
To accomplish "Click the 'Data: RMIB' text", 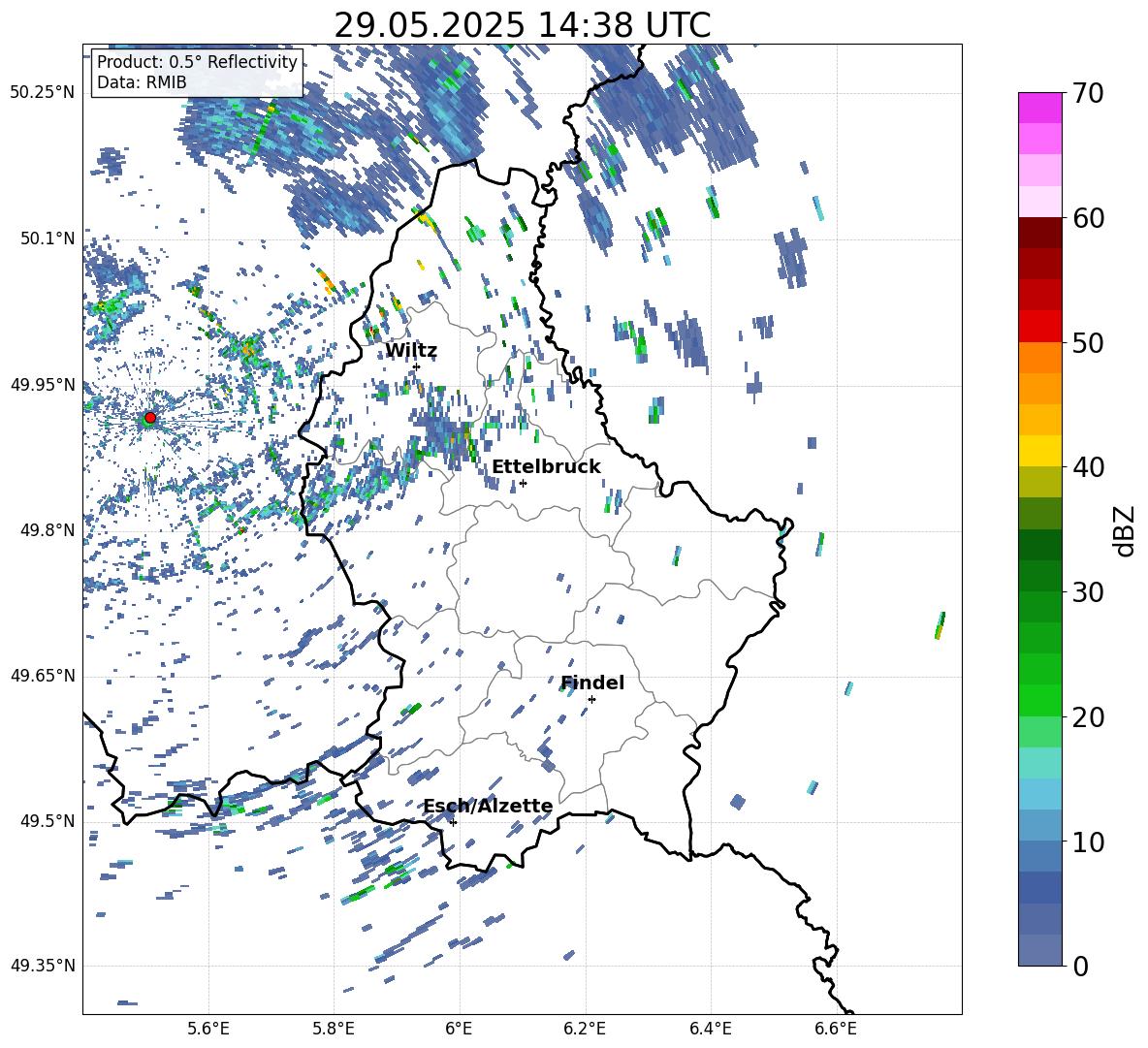I will pyautogui.click(x=142, y=82).
